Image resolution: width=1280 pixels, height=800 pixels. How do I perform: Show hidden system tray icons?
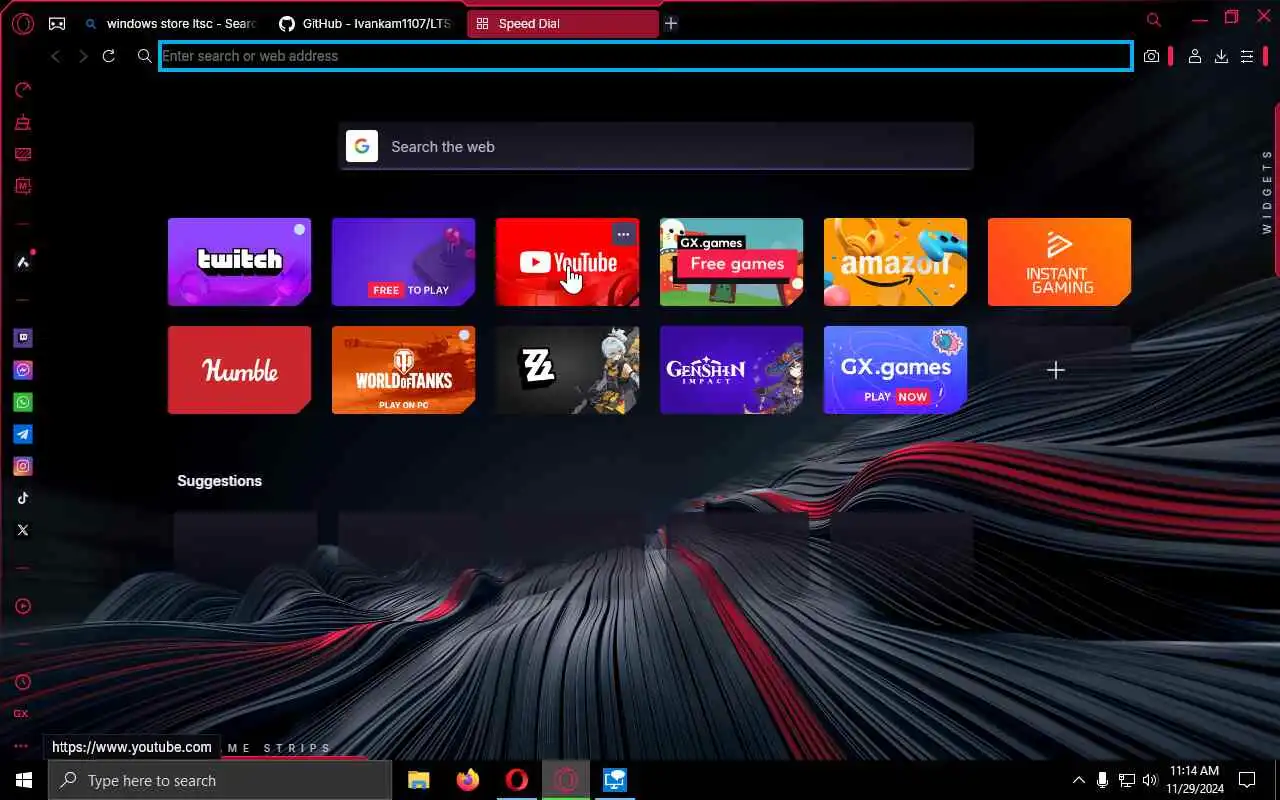pos(1078,780)
